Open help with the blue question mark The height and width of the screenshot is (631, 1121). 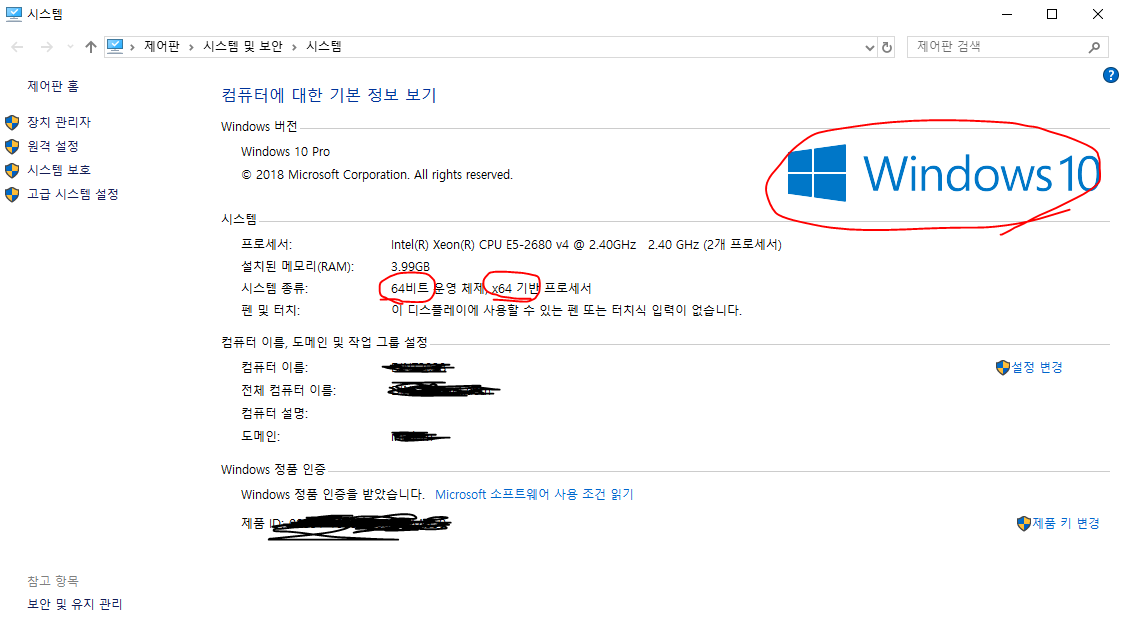coord(1110,75)
